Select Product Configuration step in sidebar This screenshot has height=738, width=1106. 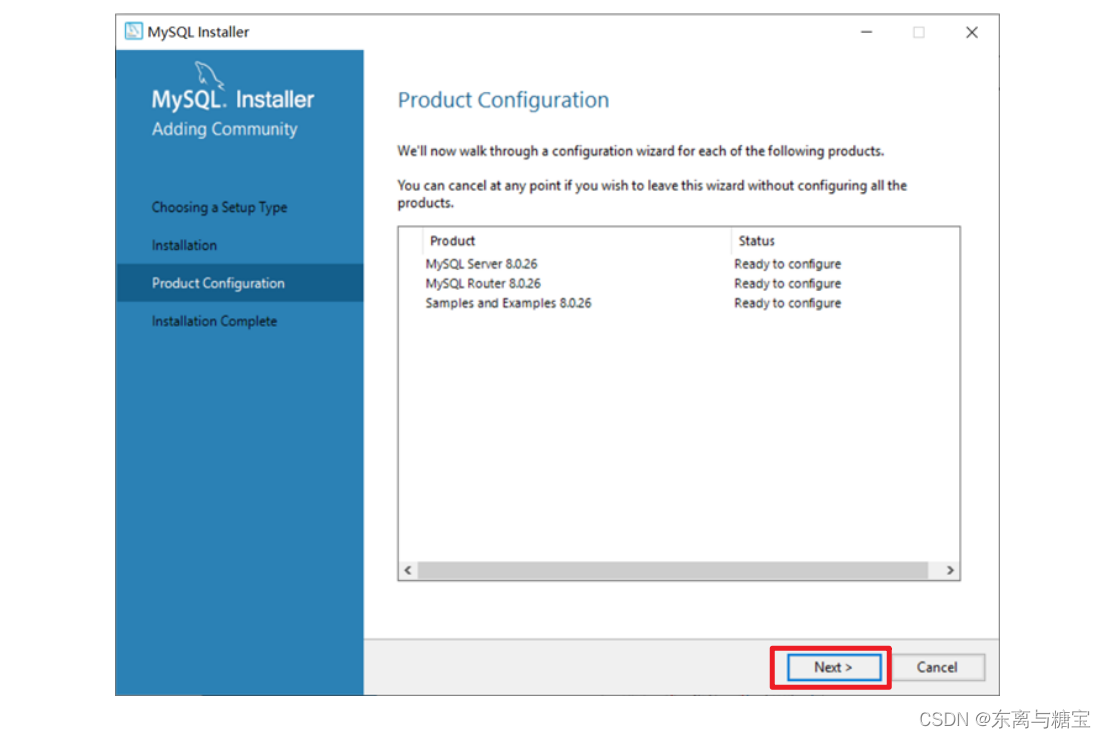tap(240, 283)
